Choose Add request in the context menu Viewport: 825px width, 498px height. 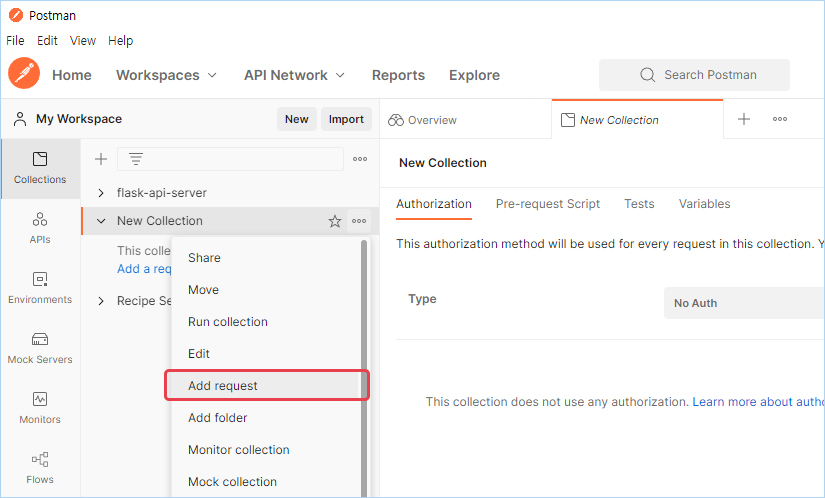[x=266, y=385]
